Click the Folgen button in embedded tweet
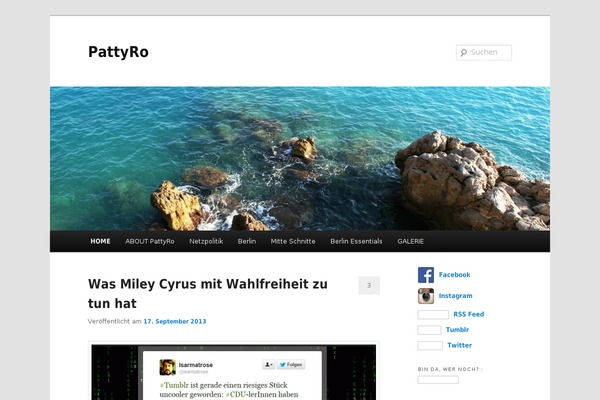 [291, 365]
